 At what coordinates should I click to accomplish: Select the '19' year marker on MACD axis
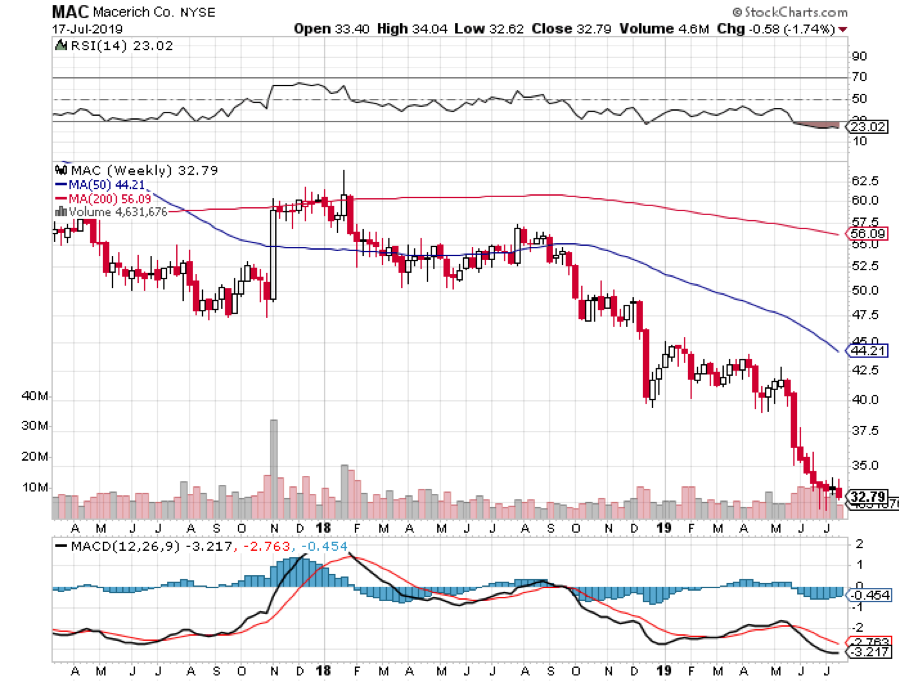[x=659, y=668]
